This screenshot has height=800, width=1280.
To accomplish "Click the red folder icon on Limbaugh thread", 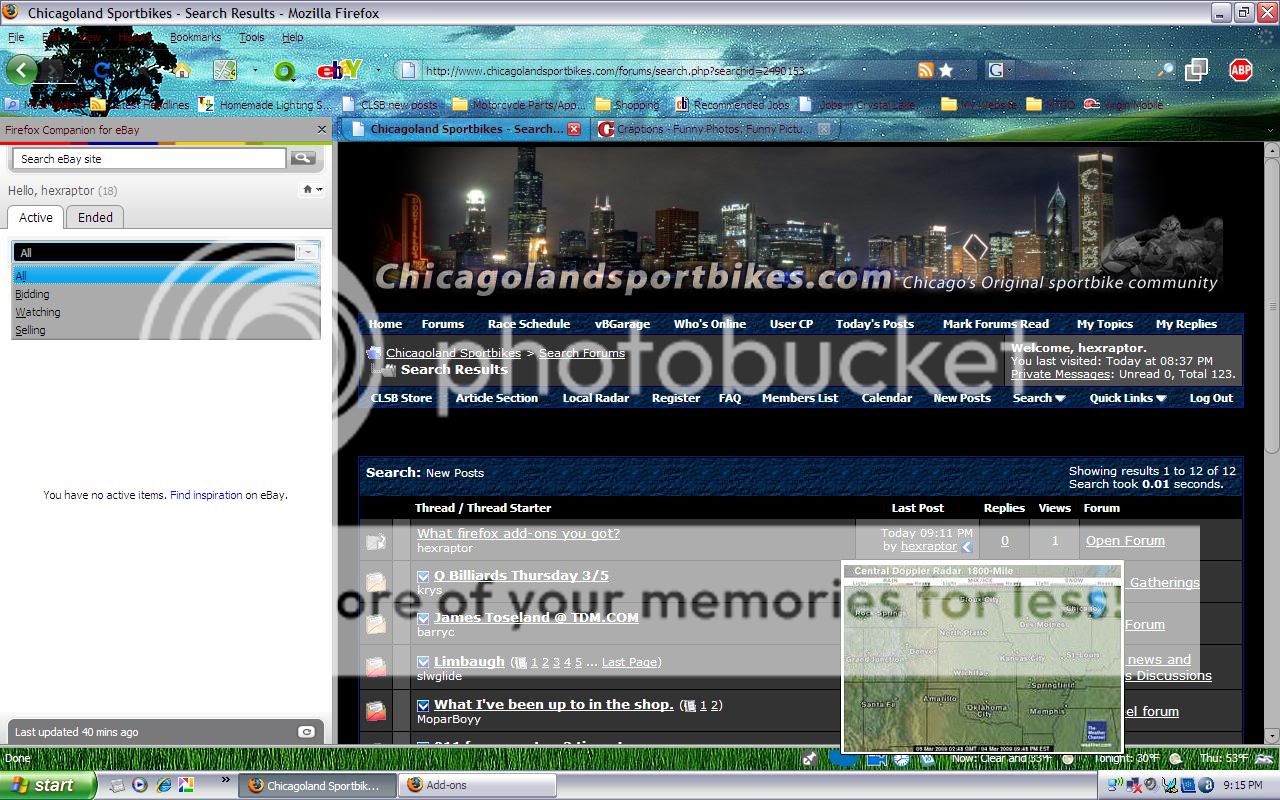I will pyautogui.click(x=376, y=666).
